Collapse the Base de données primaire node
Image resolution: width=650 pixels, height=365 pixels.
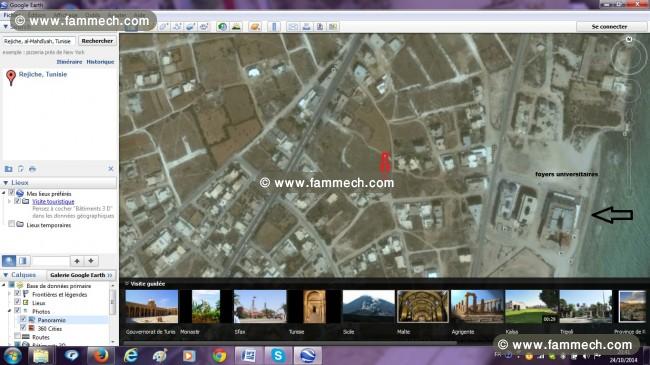coord(4,285)
